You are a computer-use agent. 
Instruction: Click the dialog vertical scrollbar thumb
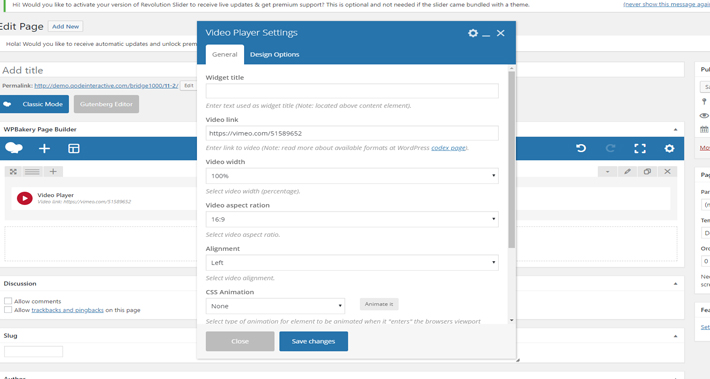pyautogui.click(x=512, y=159)
